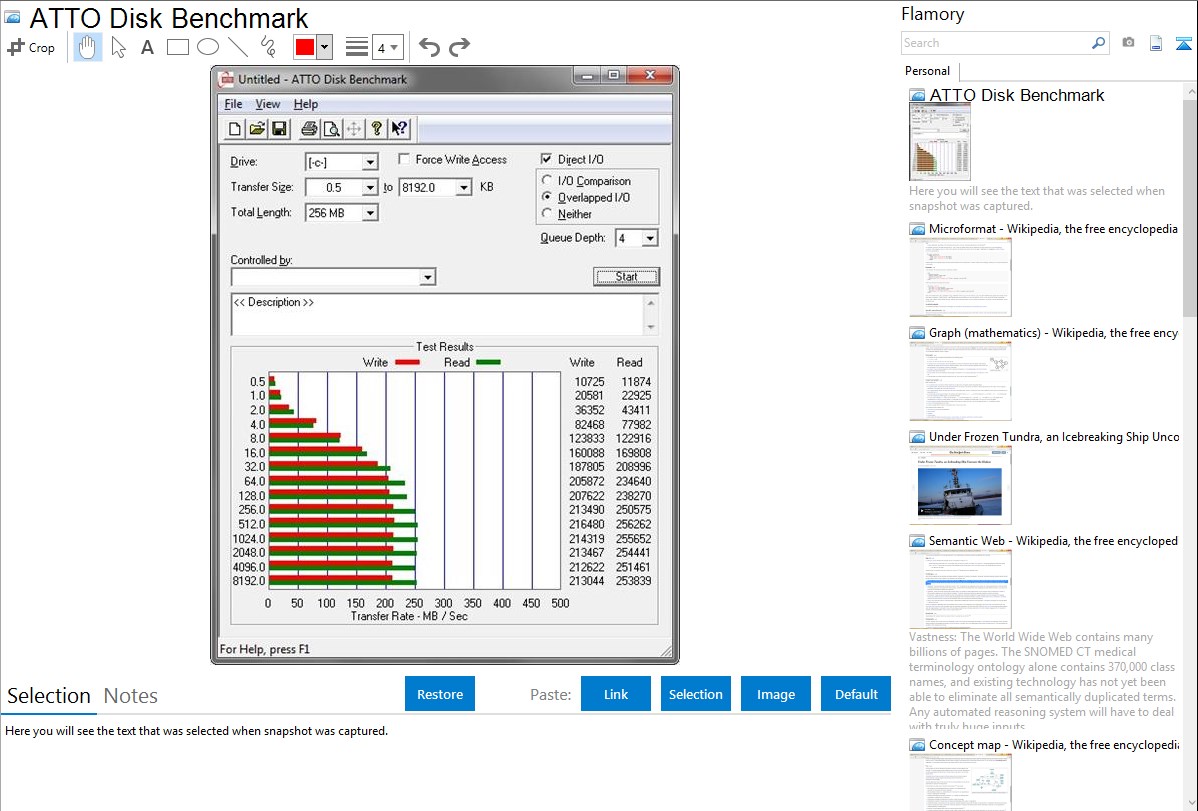1198x811 pixels.
Task: Click the blue Flamory icon at top right
Action: (x=1183, y=43)
